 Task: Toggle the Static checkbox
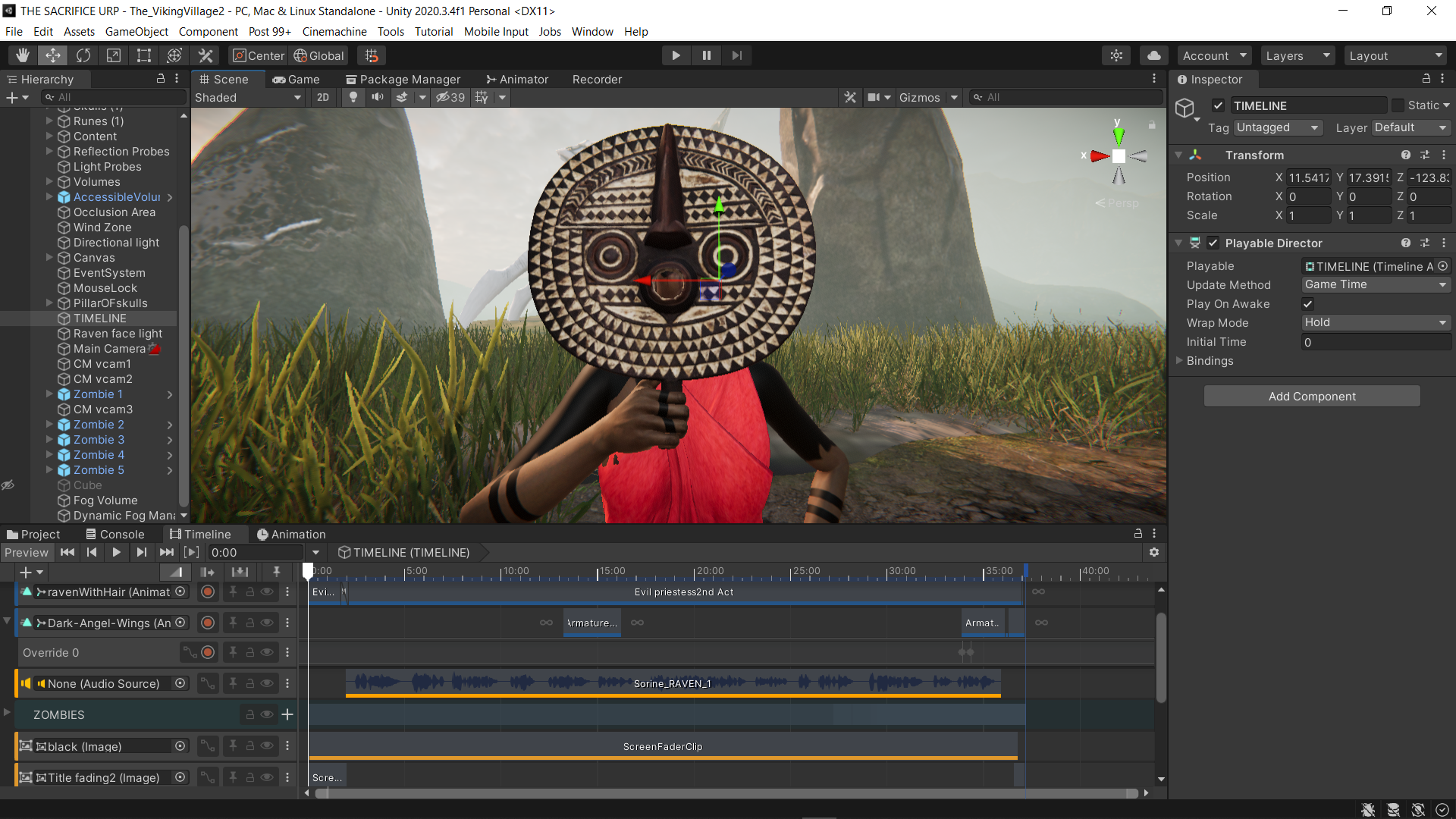(1398, 105)
